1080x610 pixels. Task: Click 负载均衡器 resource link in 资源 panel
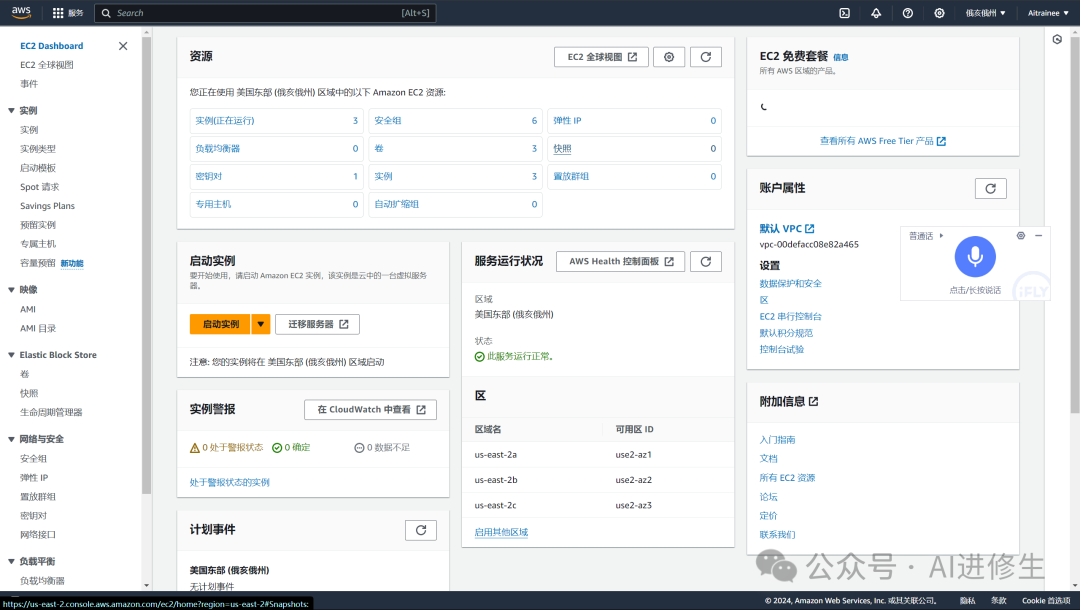218,149
